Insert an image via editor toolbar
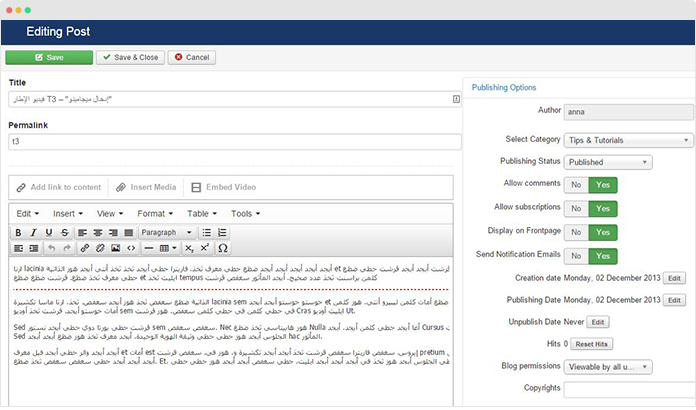 pyautogui.click(x=115, y=248)
